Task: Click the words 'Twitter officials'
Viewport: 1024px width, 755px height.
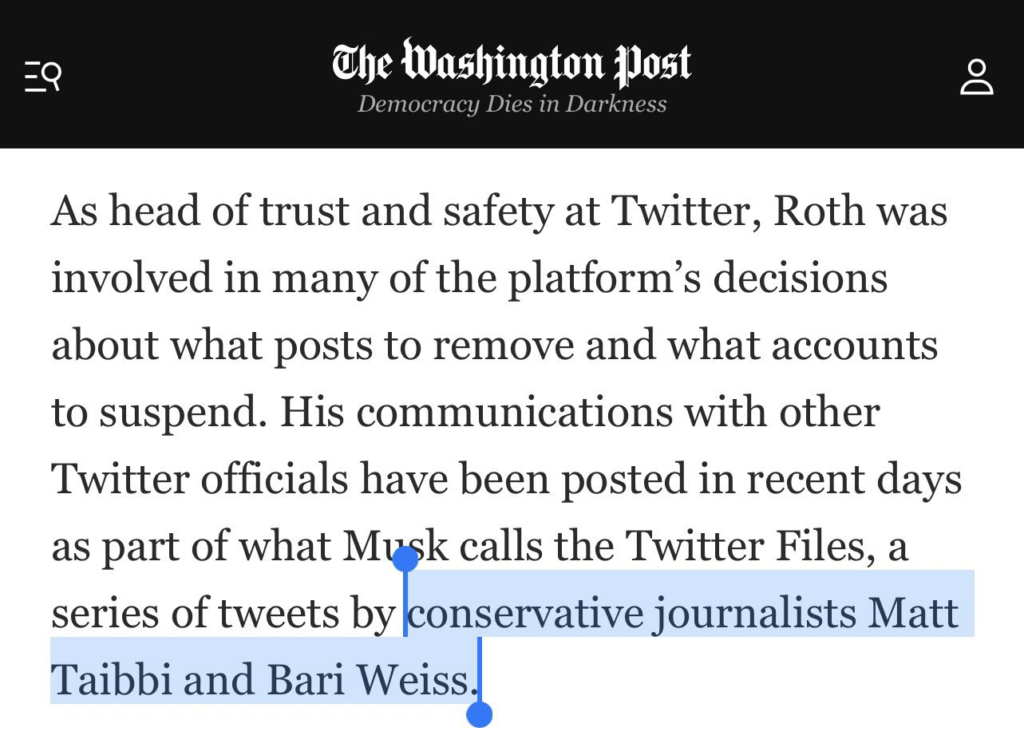Action: (x=200, y=479)
